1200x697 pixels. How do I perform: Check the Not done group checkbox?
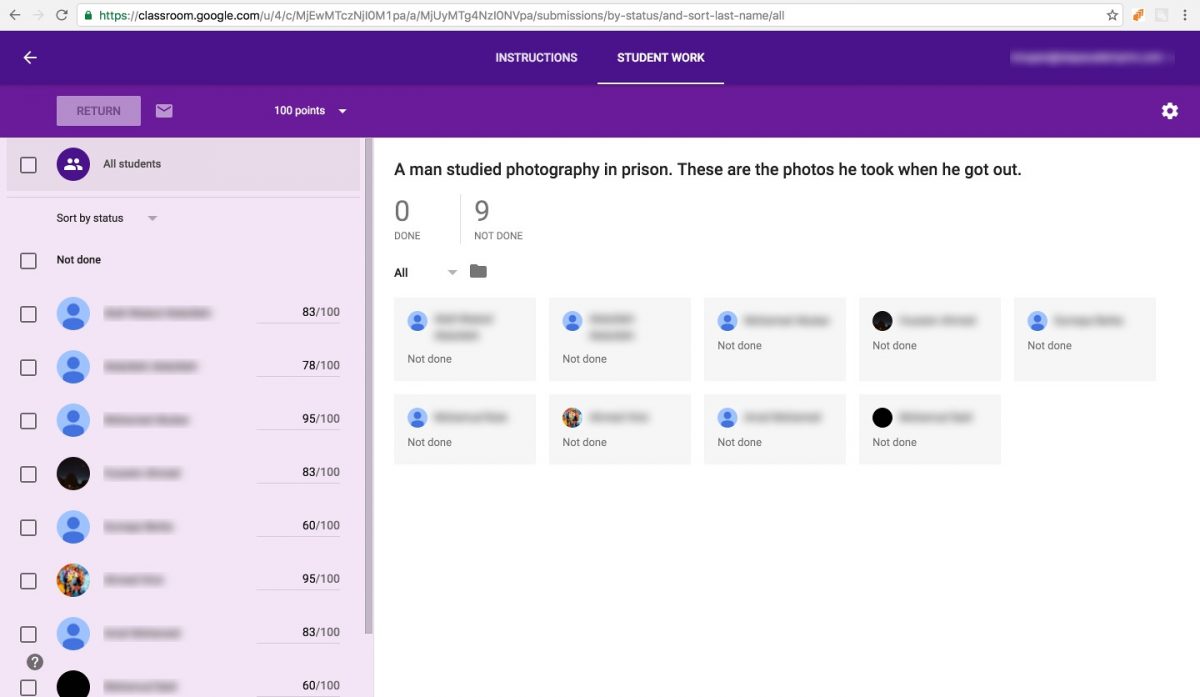click(28, 259)
